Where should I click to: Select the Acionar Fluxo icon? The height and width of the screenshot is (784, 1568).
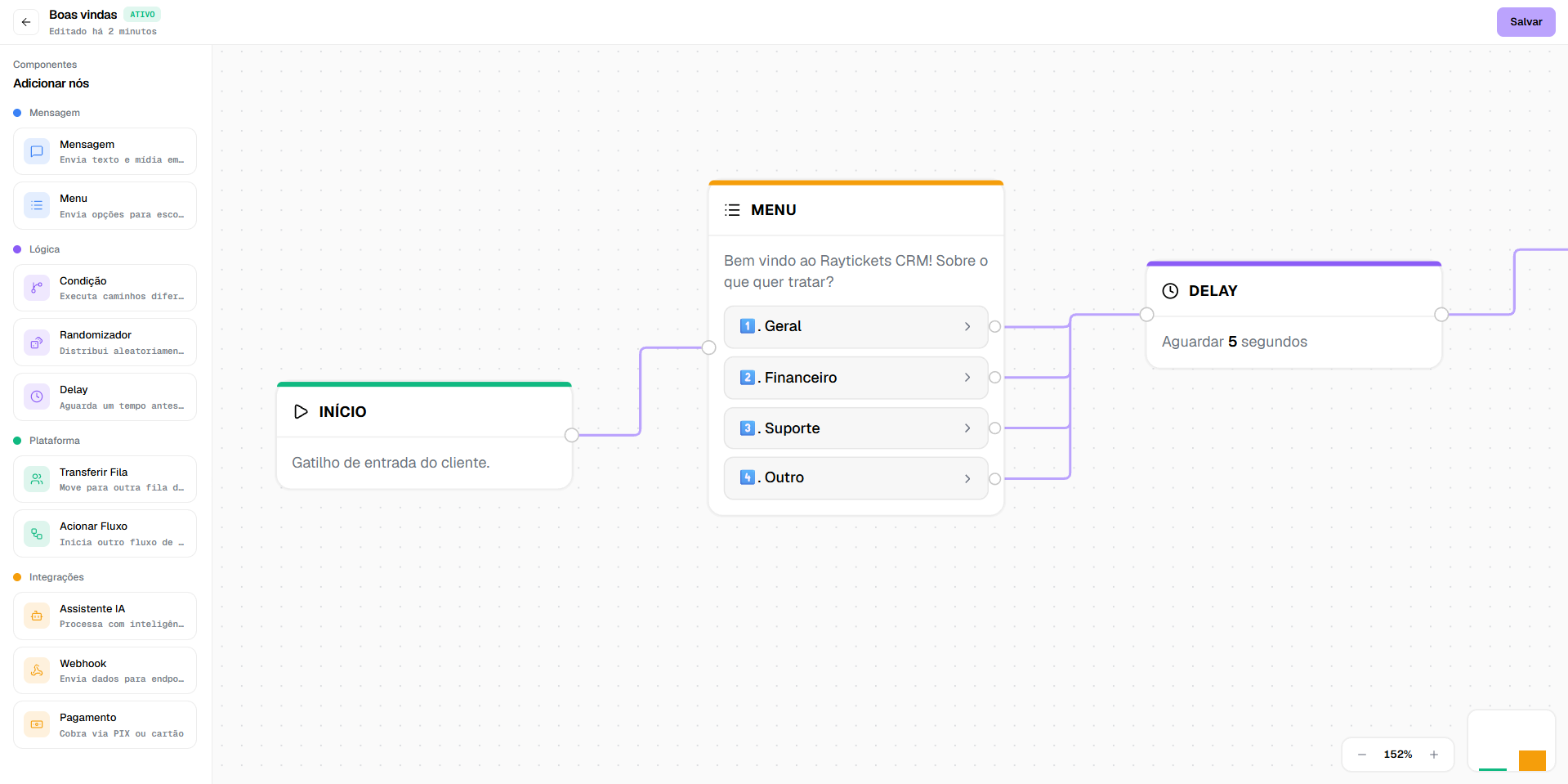coord(37,534)
